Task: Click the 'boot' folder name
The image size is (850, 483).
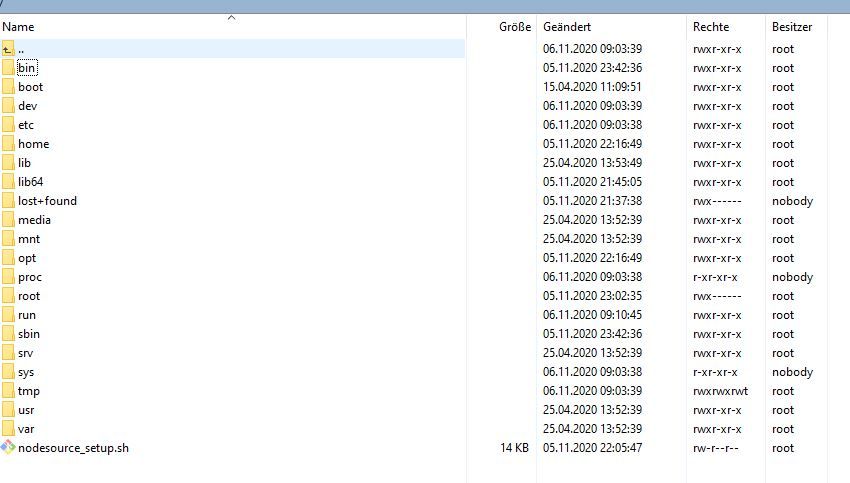Action: pos(30,87)
